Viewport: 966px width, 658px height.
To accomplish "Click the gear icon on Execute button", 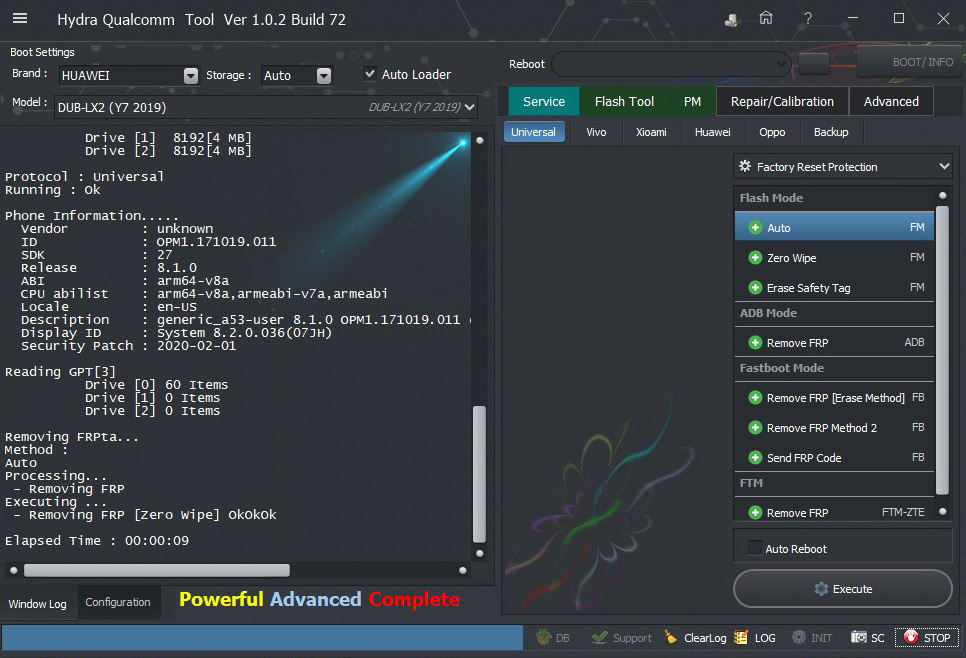I will pyautogui.click(x=821, y=589).
